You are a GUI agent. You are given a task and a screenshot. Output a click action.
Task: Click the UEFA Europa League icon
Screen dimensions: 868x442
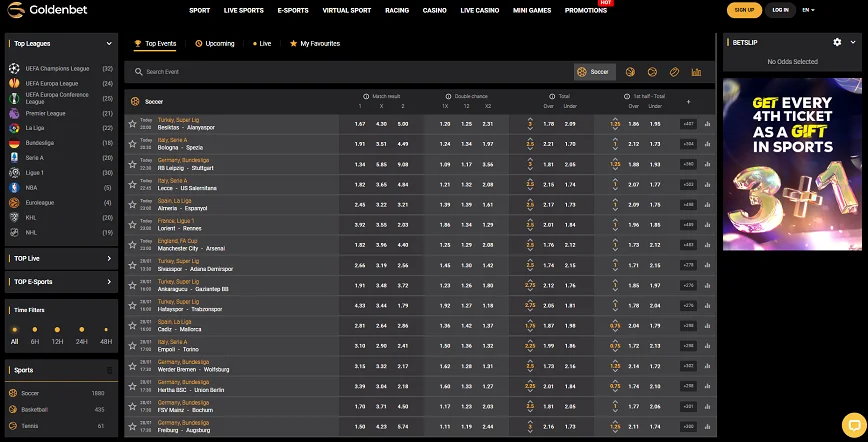point(14,84)
